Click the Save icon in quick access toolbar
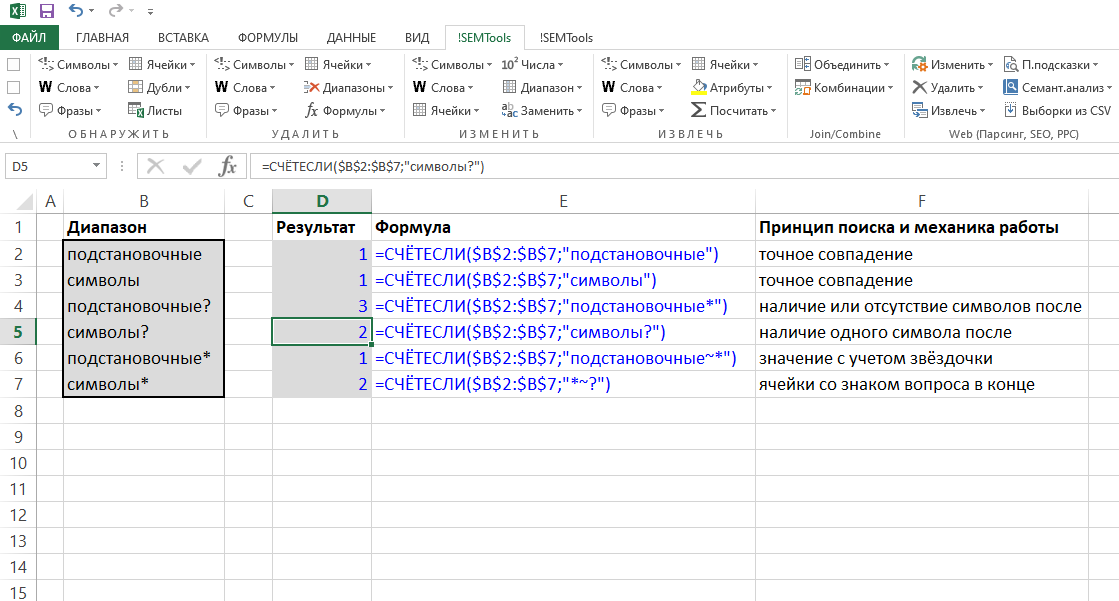The height and width of the screenshot is (601, 1119). tap(46, 11)
